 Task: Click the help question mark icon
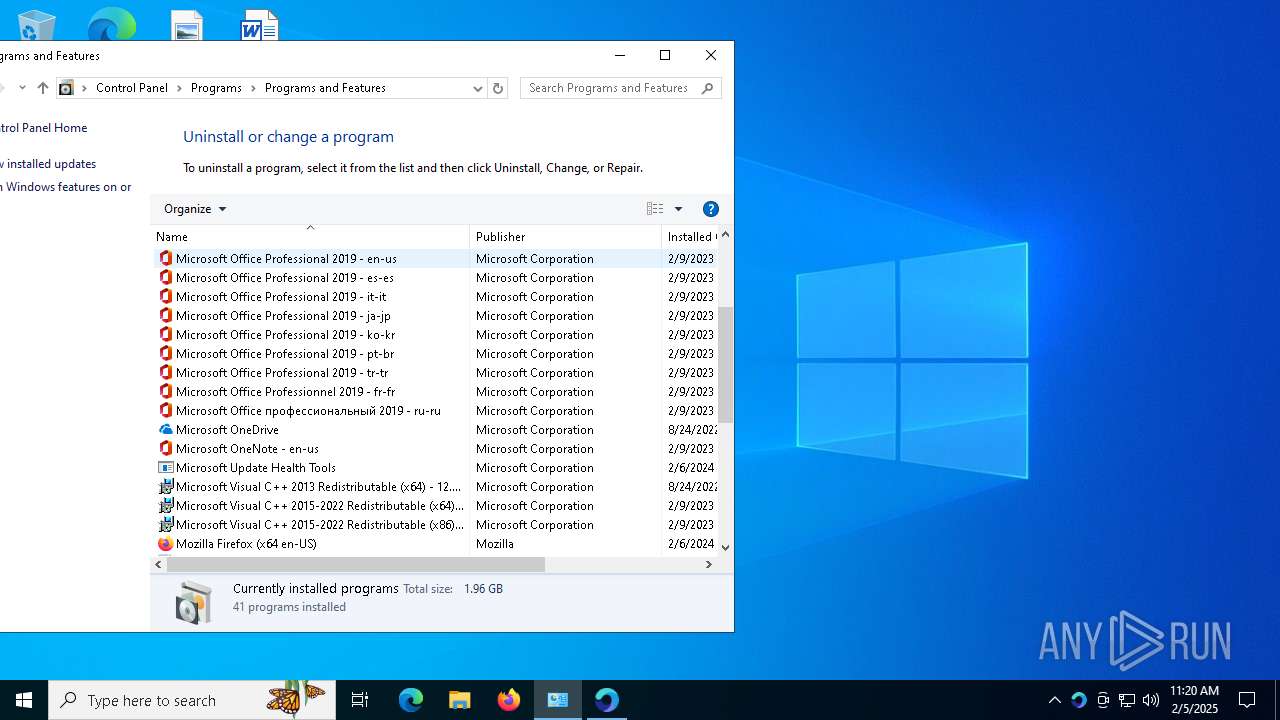(x=711, y=209)
